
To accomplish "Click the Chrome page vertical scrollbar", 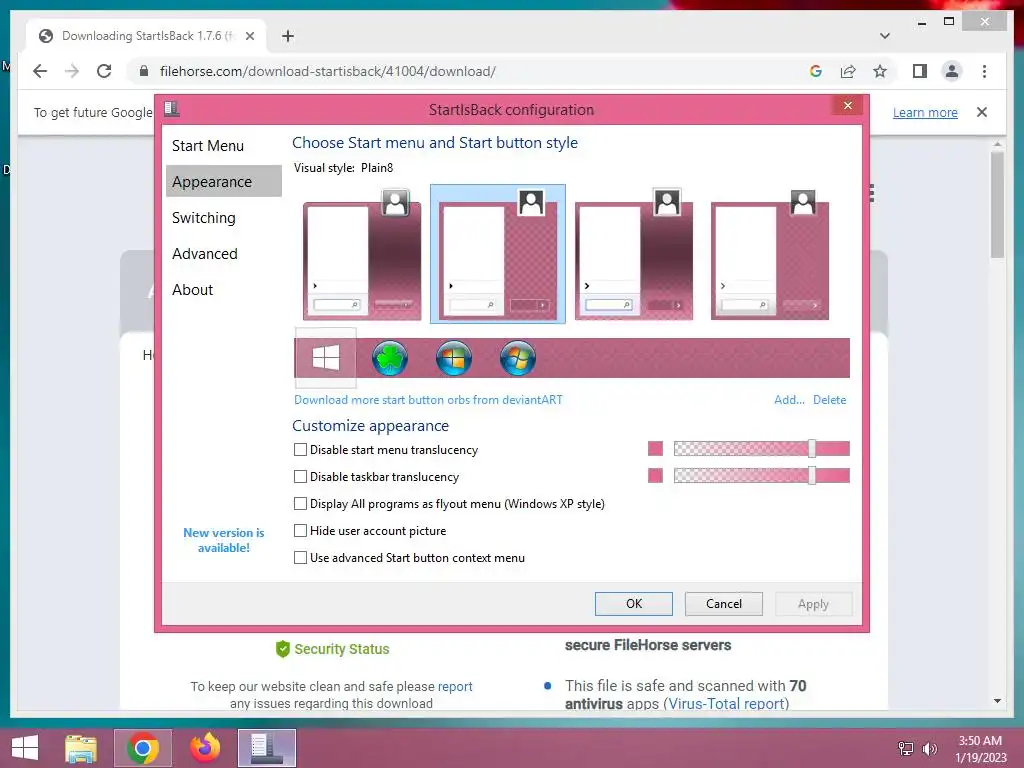I will tap(997, 205).
